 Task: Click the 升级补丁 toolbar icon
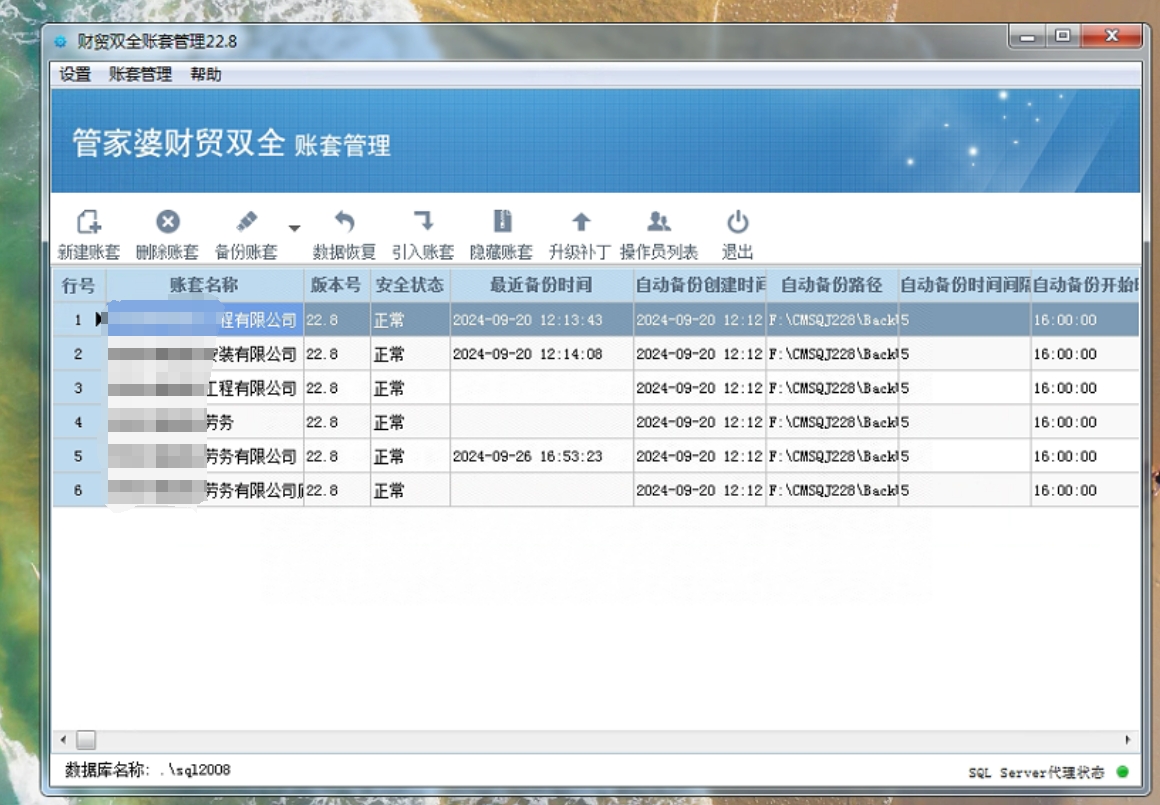pos(581,222)
